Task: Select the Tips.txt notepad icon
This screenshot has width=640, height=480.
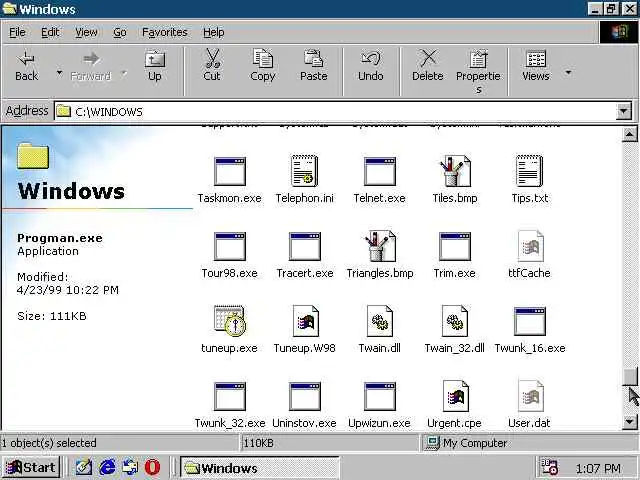Action: click(x=529, y=171)
